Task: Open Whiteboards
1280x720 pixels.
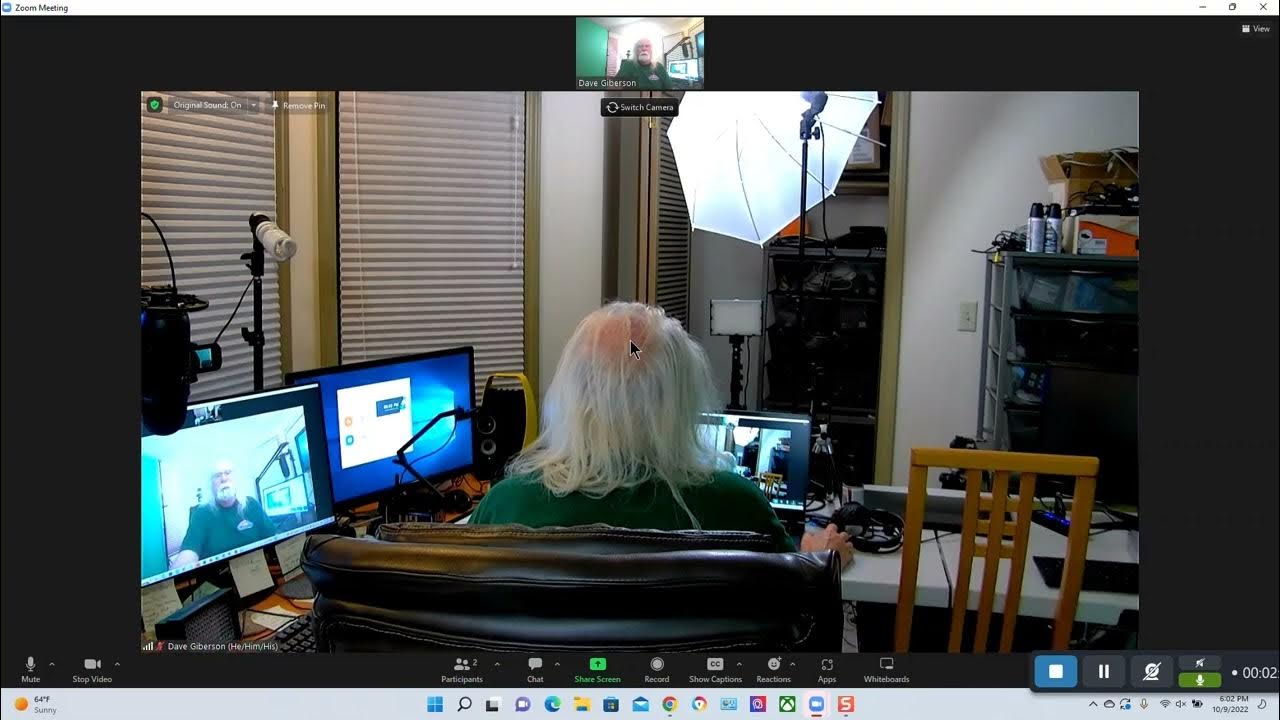Action: pyautogui.click(x=886, y=669)
